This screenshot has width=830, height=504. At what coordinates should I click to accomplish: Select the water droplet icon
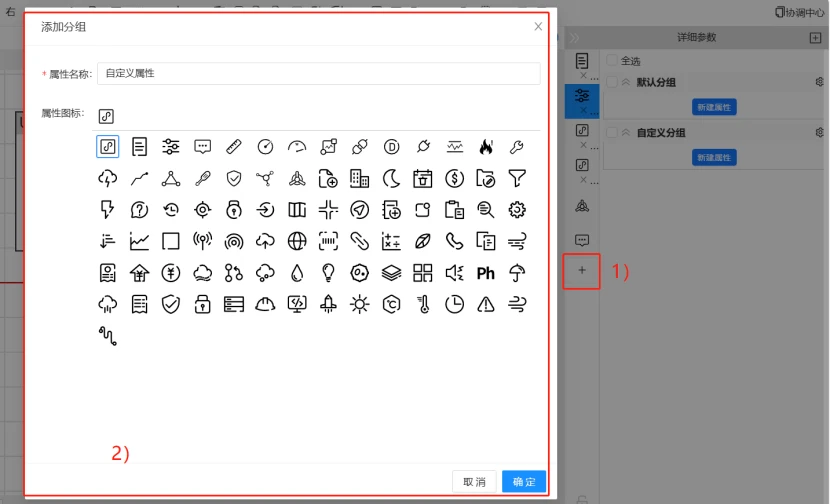click(297, 273)
